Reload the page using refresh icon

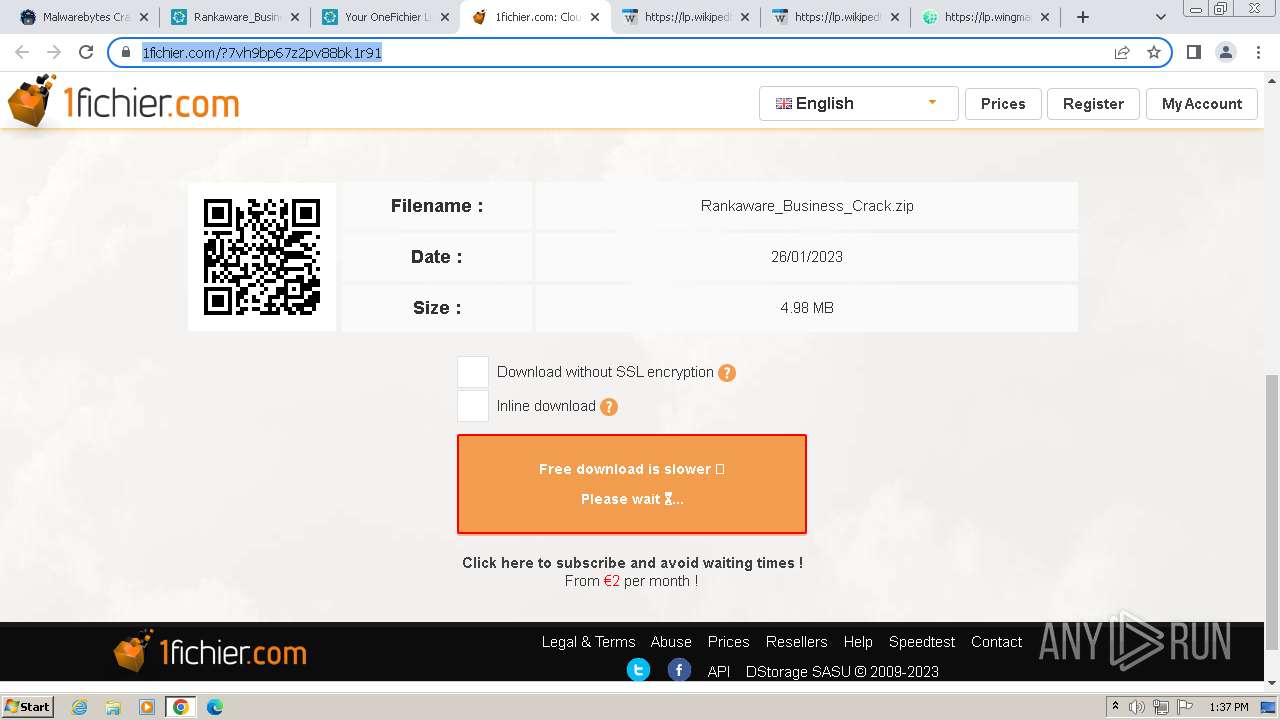pos(86,52)
